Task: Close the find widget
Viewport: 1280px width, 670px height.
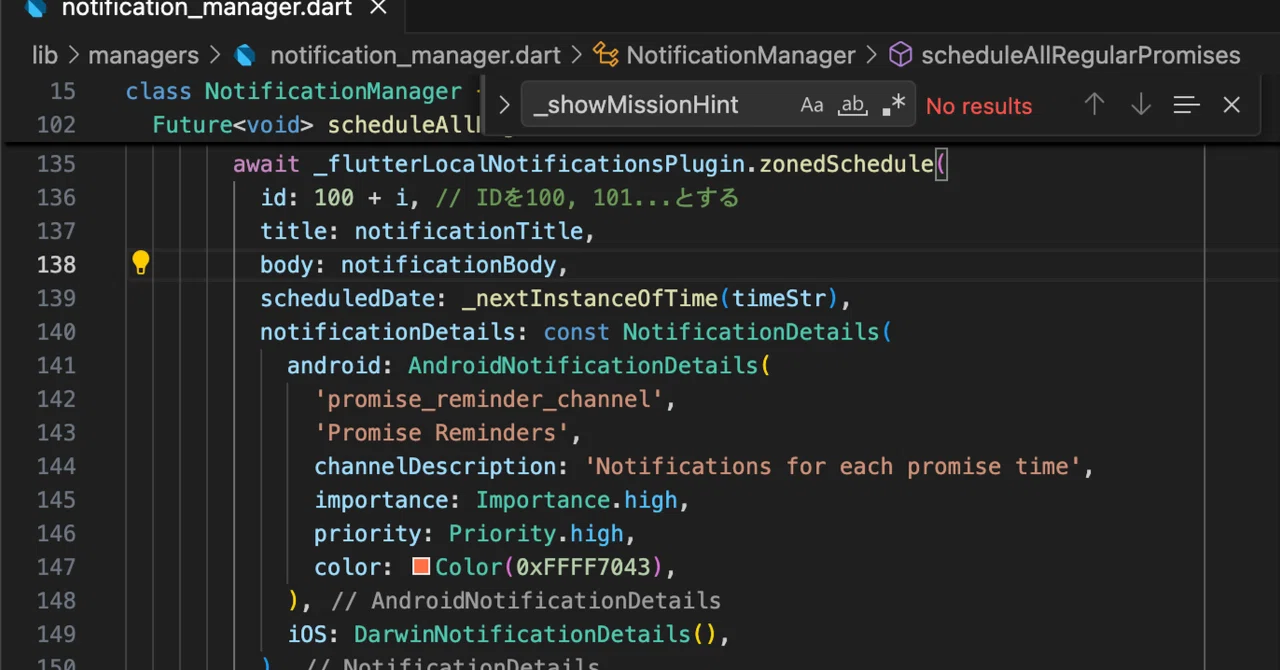Action: 1232,104
